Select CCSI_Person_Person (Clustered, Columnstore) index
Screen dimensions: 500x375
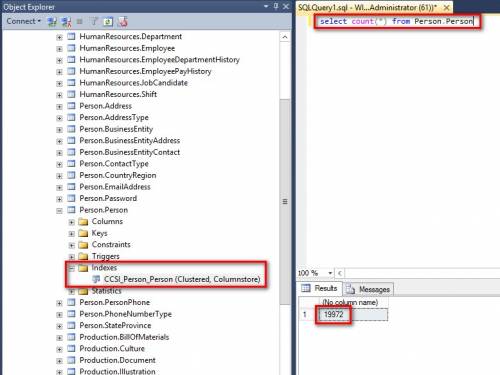[x=182, y=279]
